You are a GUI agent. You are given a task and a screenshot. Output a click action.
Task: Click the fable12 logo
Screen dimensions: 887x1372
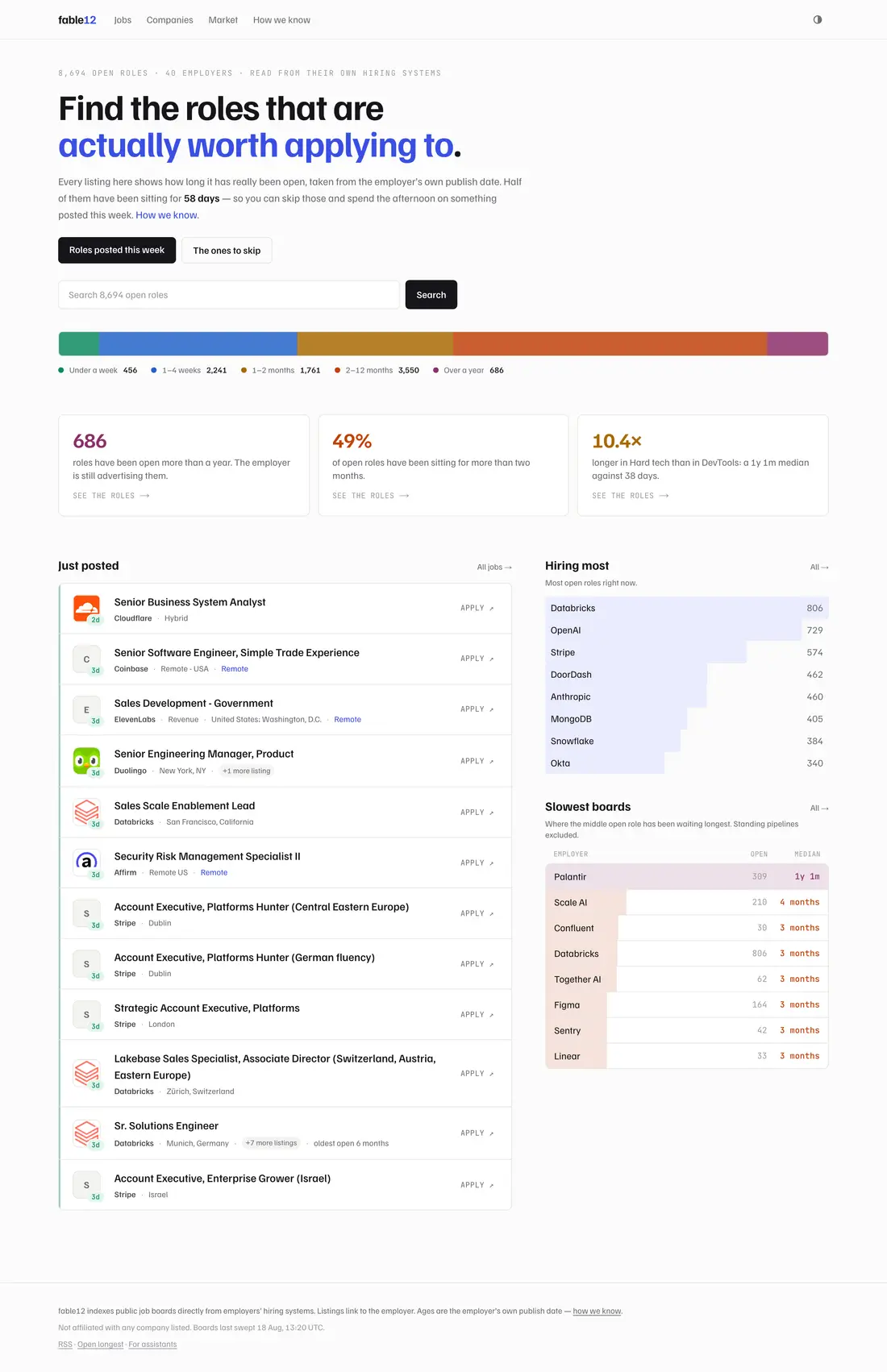pyautogui.click(x=77, y=20)
